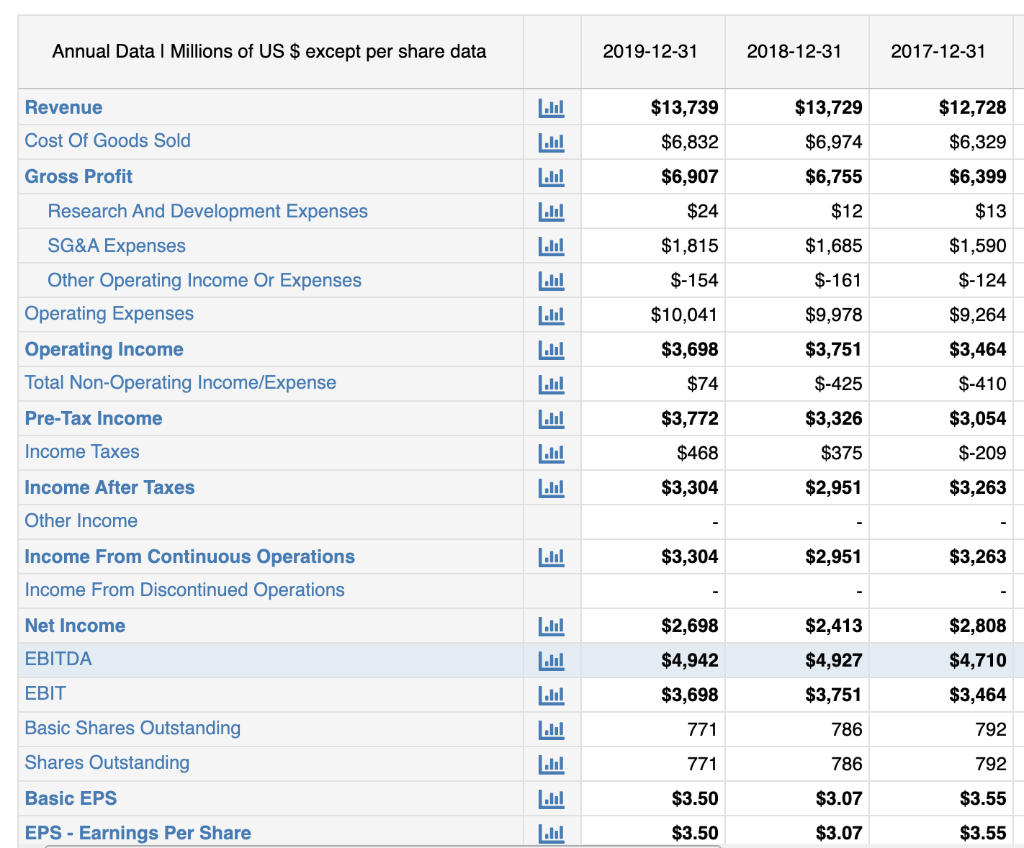Open the Income Taxes chart icon

(552, 452)
